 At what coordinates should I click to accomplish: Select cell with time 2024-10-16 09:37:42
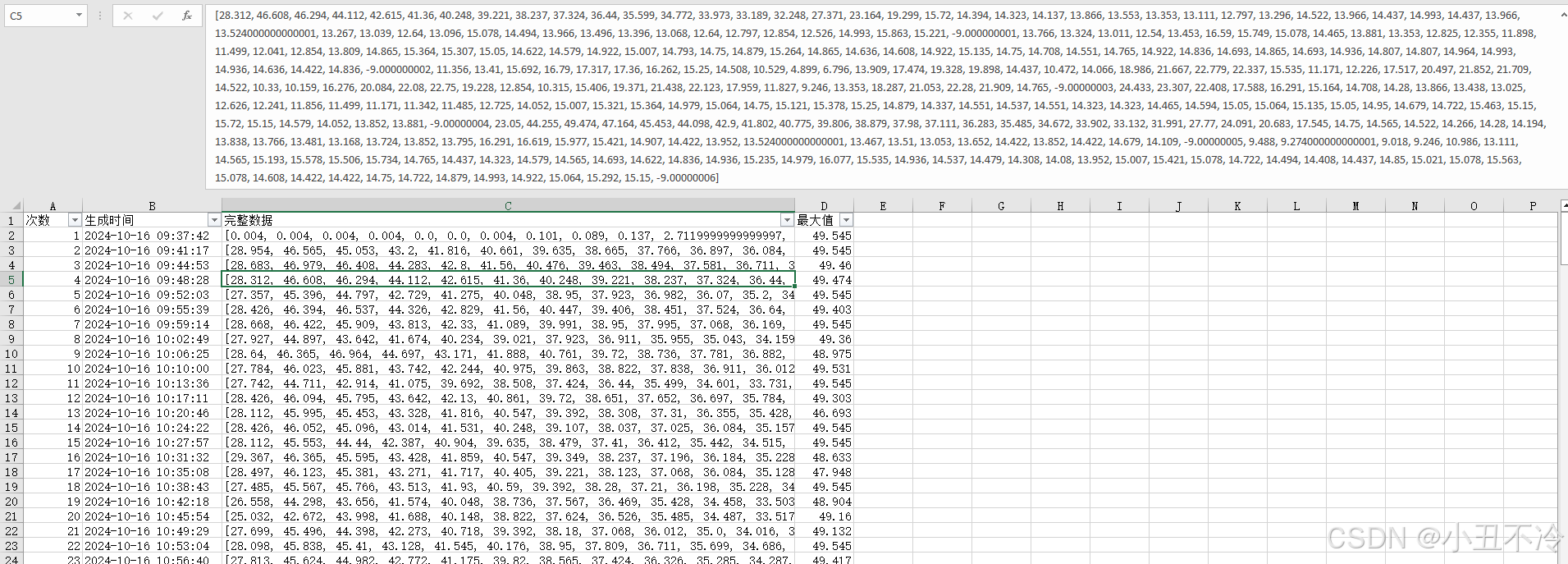tap(152, 236)
